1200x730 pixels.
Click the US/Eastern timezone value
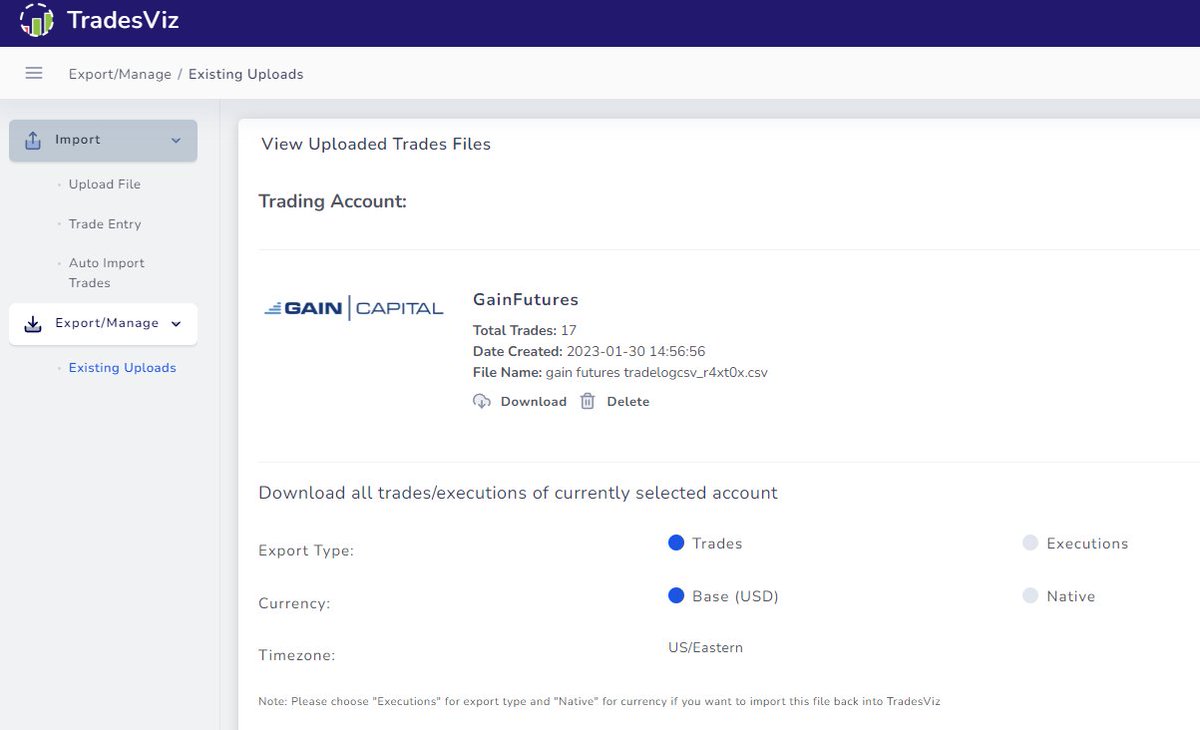(x=706, y=647)
